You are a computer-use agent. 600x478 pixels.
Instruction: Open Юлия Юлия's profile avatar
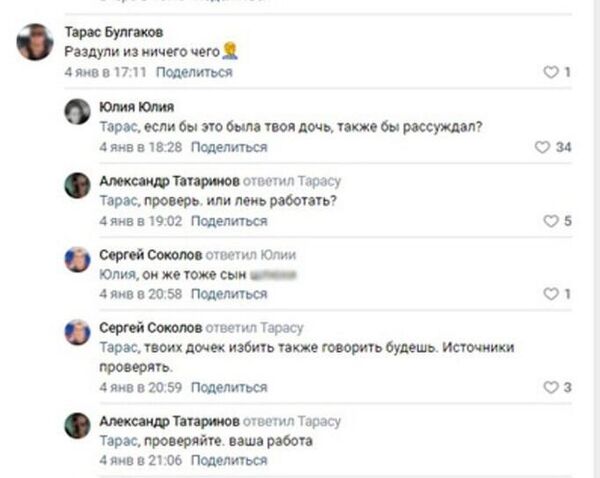click(x=78, y=112)
